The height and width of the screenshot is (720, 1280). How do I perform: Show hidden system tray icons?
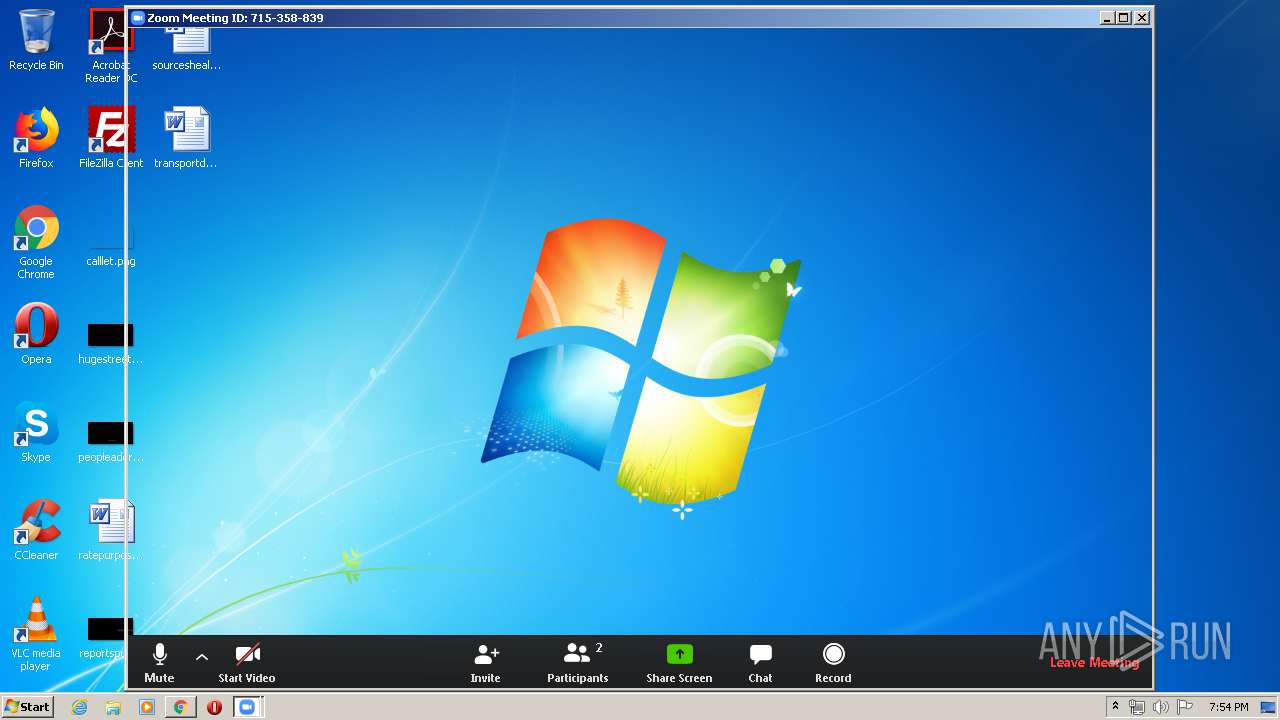[1115, 707]
